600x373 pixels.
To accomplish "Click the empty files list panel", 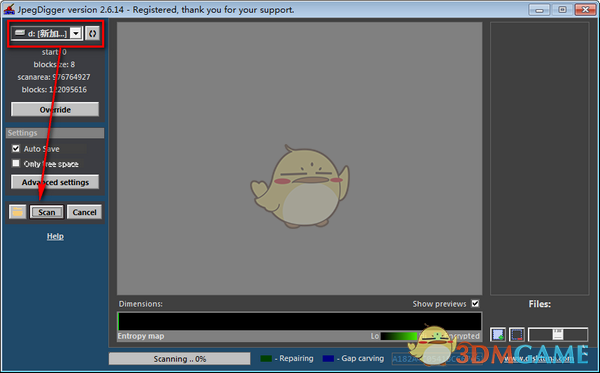I will 540,158.
